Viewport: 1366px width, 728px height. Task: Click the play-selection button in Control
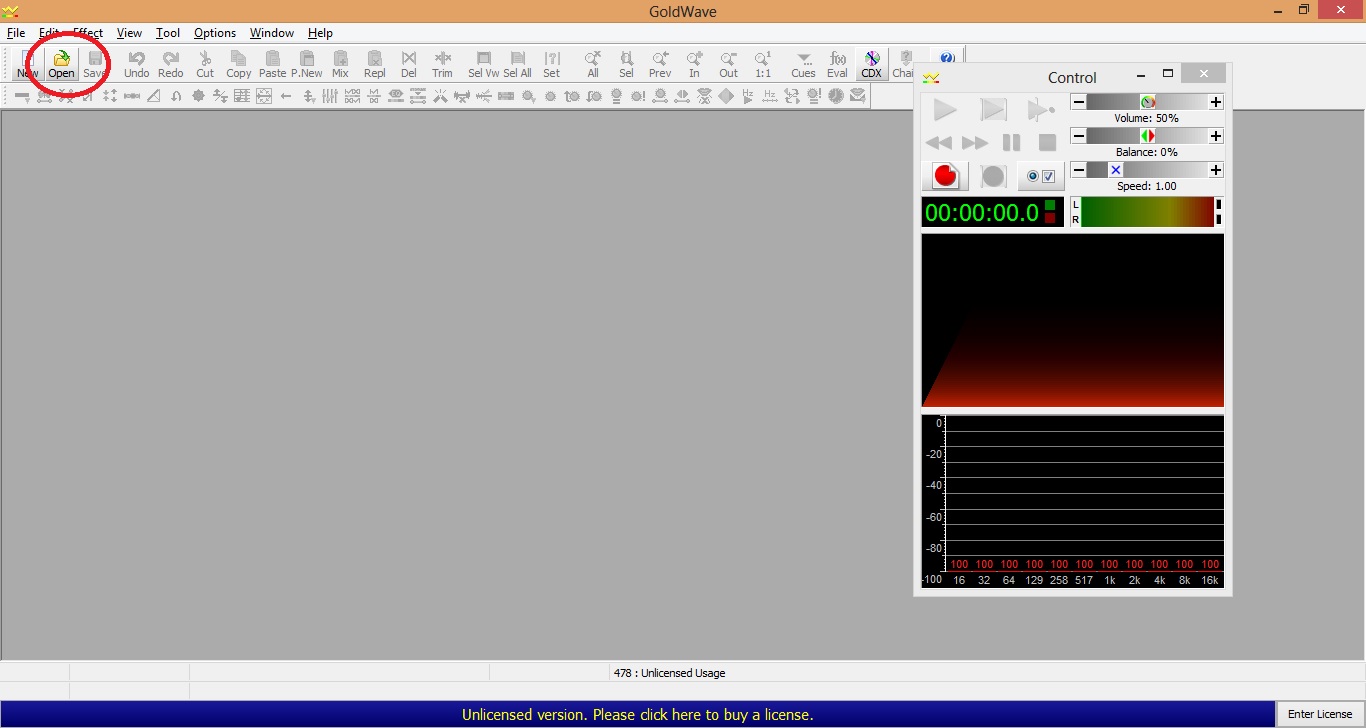pos(993,110)
